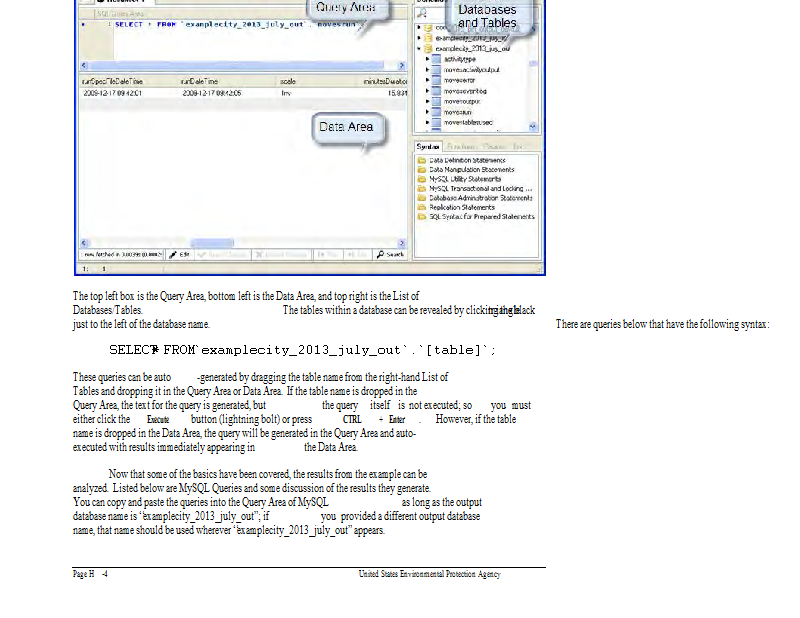Viewport: 800px width, 618px height.
Task: Expand the moveserror table node
Action: pyautogui.click(x=427, y=80)
